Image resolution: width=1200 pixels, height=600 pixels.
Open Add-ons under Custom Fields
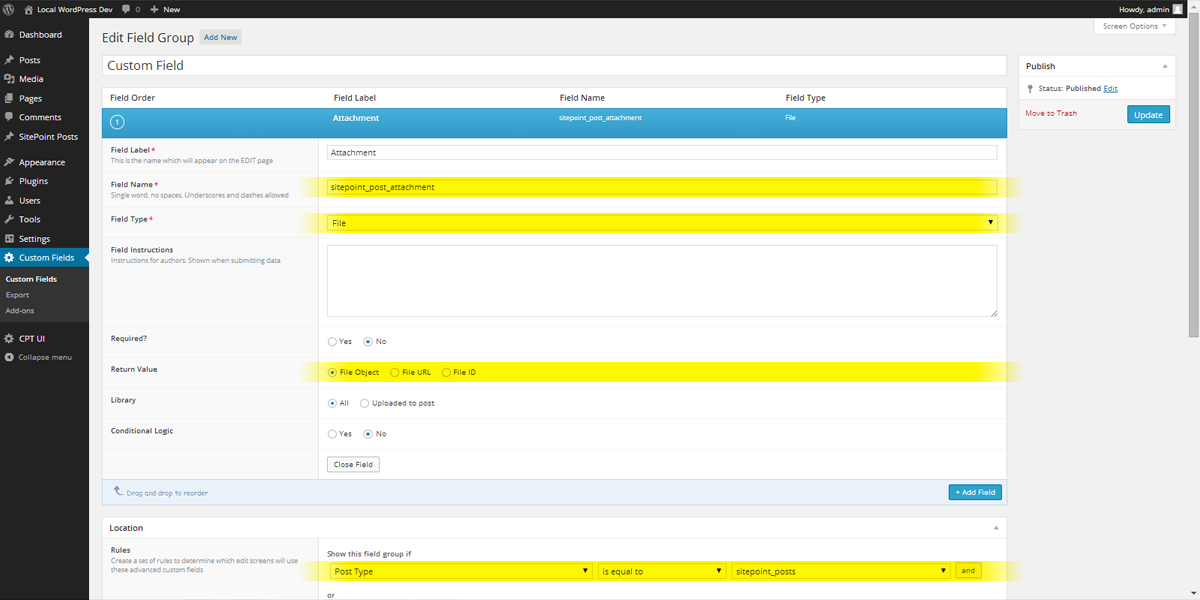click(x=20, y=311)
